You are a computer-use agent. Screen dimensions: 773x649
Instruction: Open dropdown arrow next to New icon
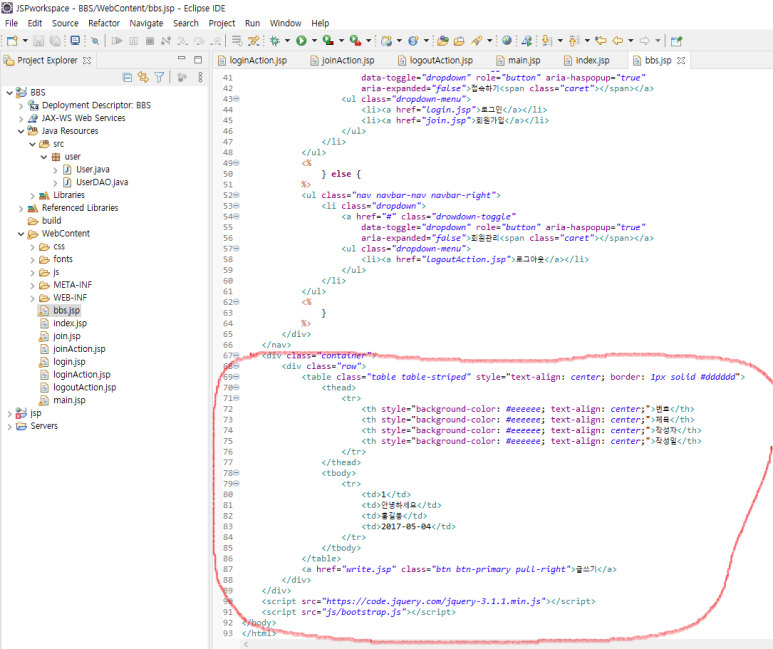coord(25,41)
